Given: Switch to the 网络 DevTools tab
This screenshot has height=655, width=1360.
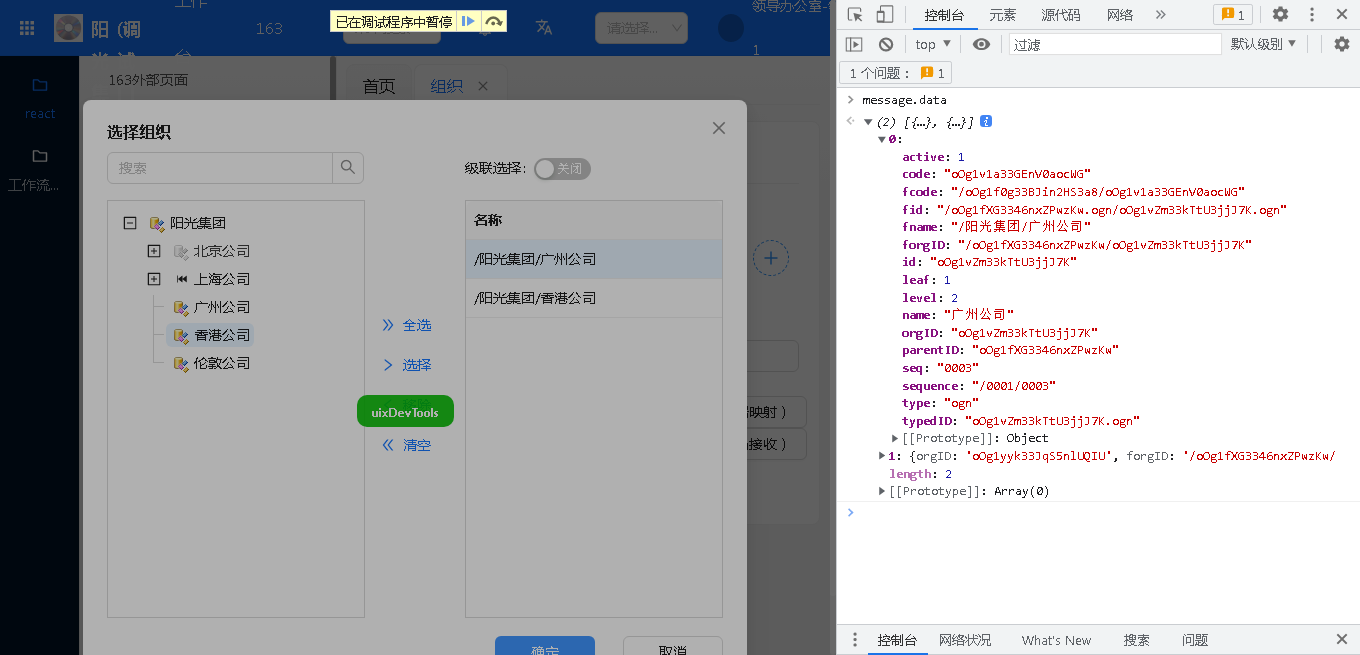Looking at the screenshot, I should tap(1120, 15).
